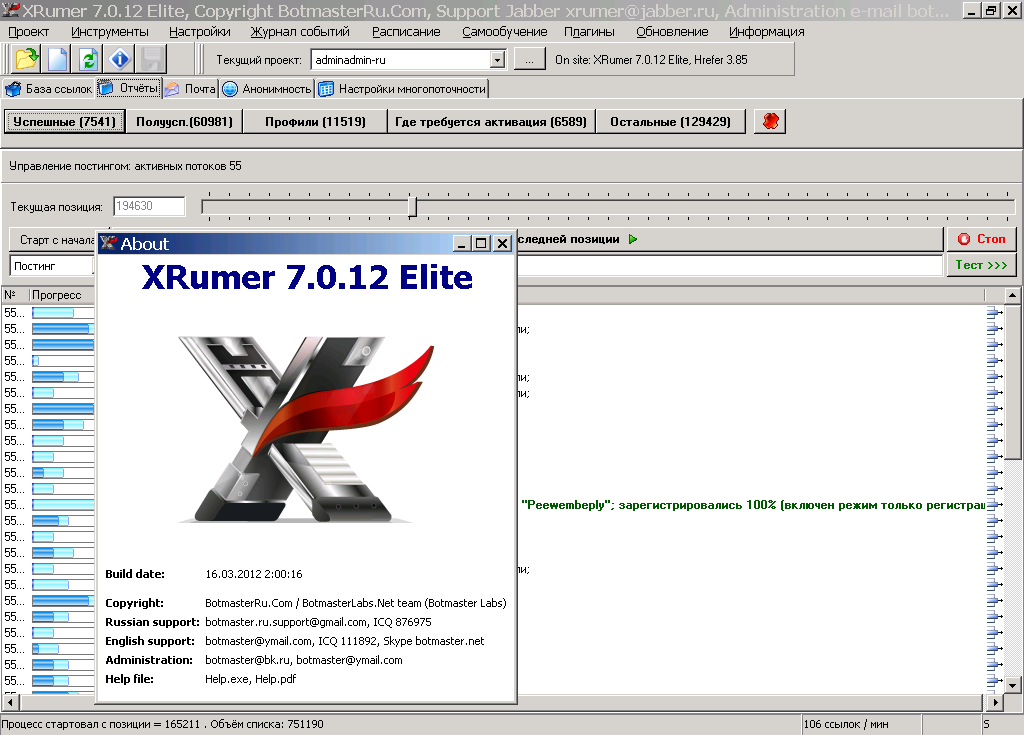1024x735 pixels.
Task: Switch to the Анонимность tab
Action: 267,89
